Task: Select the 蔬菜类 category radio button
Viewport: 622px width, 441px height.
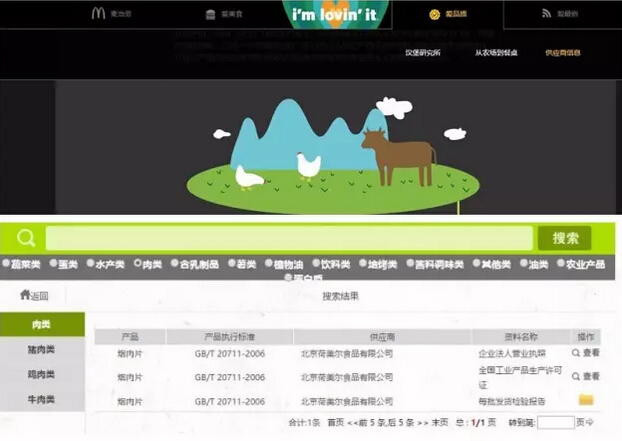Action: (x=6, y=265)
